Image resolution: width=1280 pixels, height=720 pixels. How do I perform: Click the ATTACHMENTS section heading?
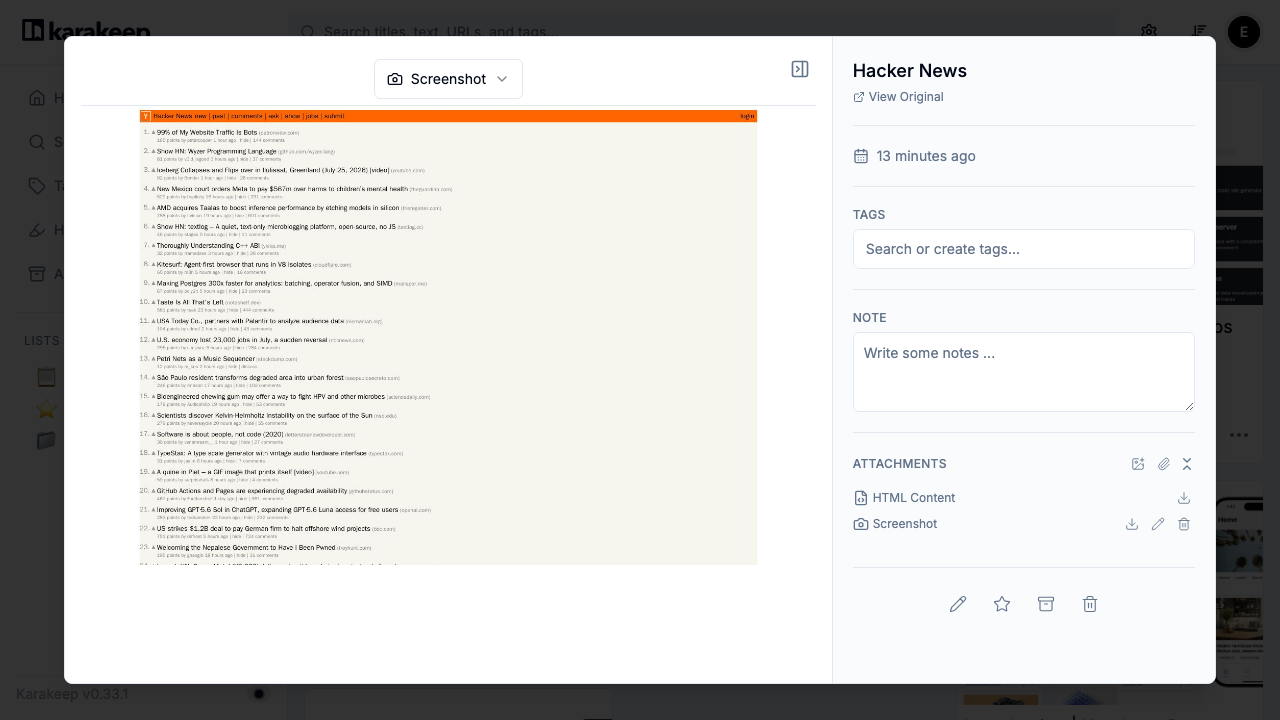click(x=900, y=464)
